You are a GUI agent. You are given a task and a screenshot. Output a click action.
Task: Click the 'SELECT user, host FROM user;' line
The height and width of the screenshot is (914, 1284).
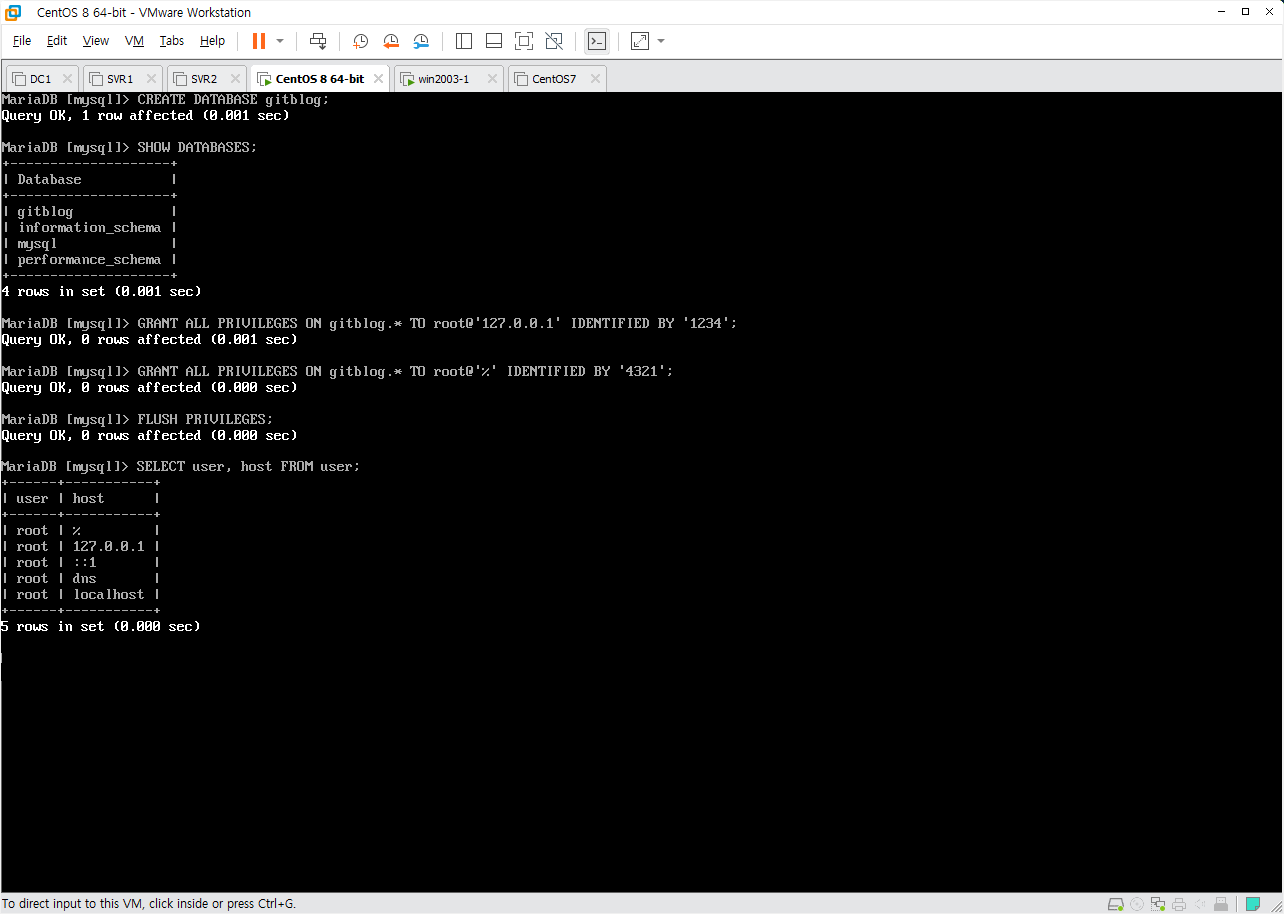tap(181, 466)
